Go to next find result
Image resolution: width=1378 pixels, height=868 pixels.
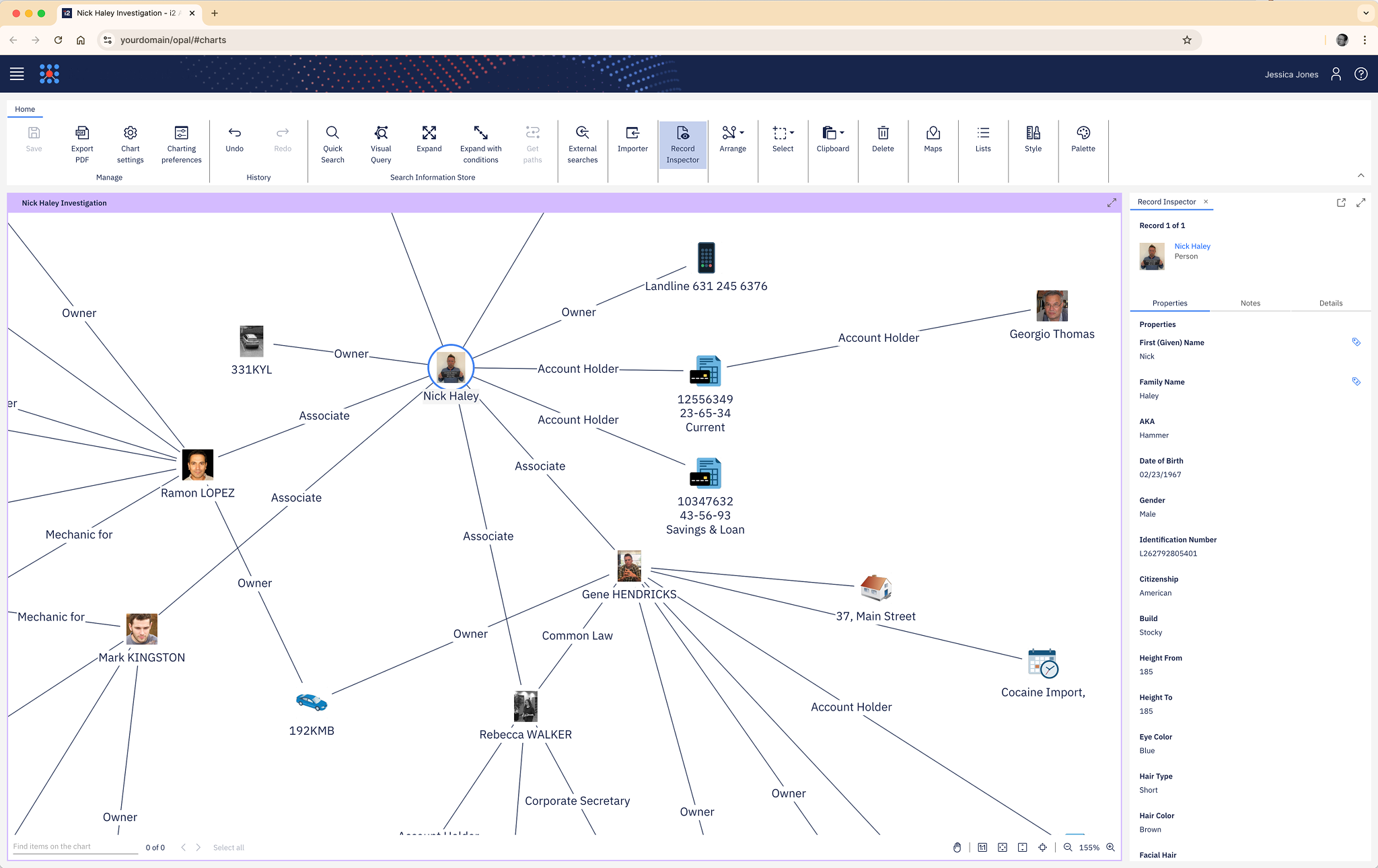click(x=198, y=848)
